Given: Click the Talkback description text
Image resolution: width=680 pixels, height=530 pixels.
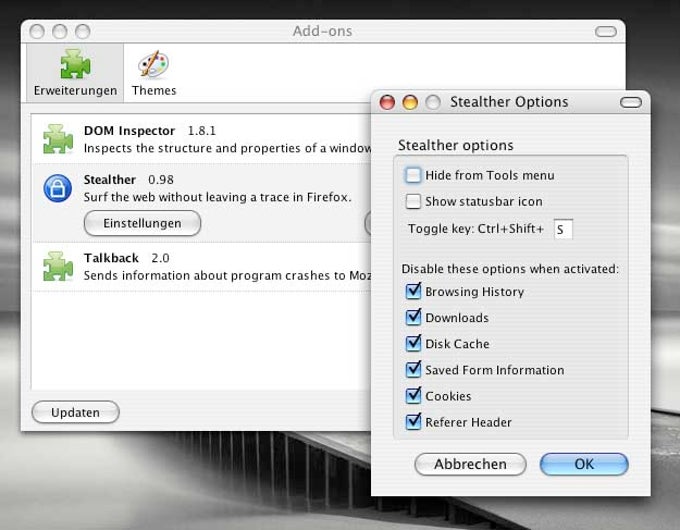Looking at the screenshot, I should (x=227, y=276).
